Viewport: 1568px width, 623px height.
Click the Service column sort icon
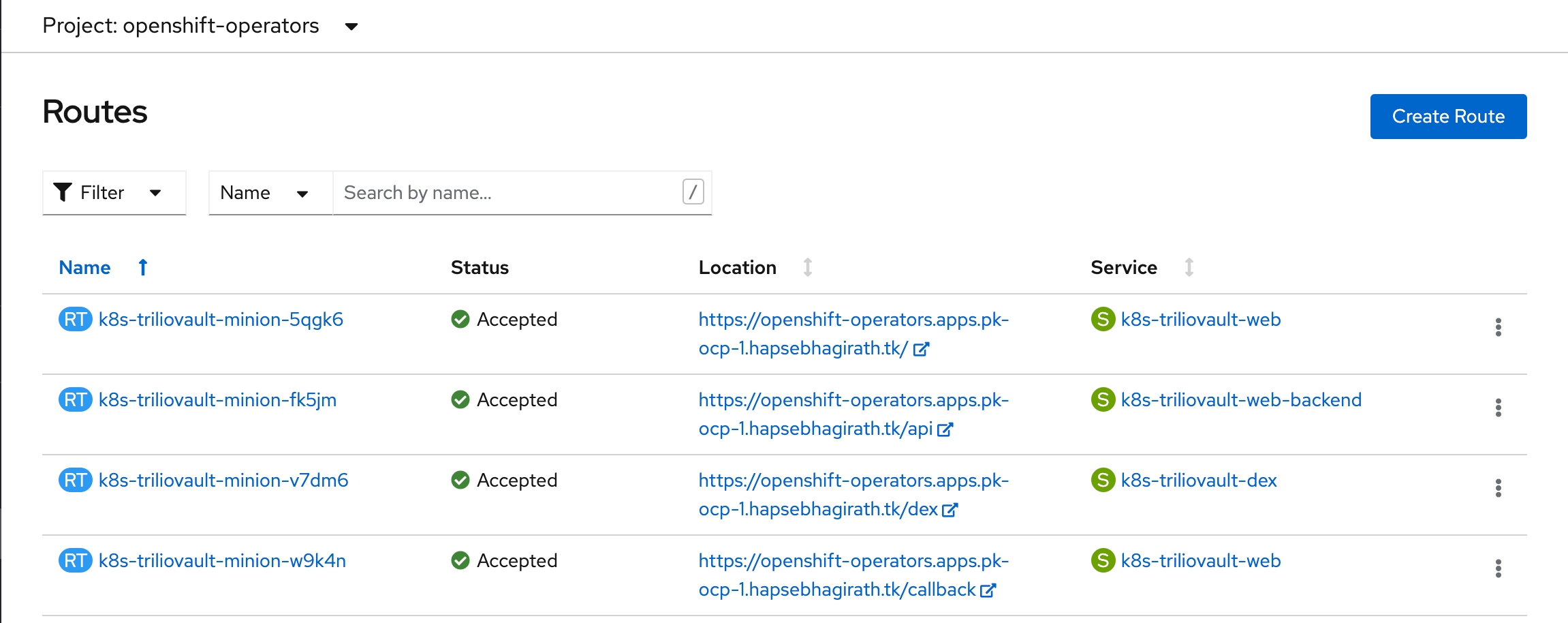[x=1189, y=267]
